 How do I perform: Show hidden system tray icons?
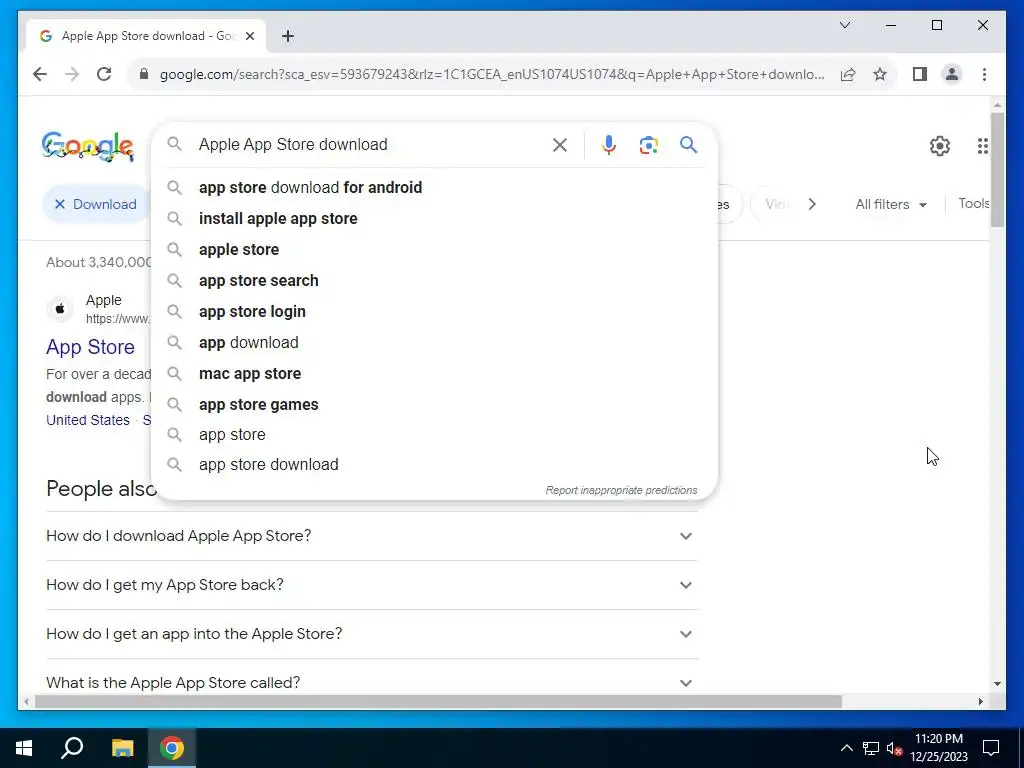click(x=846, y=748)
